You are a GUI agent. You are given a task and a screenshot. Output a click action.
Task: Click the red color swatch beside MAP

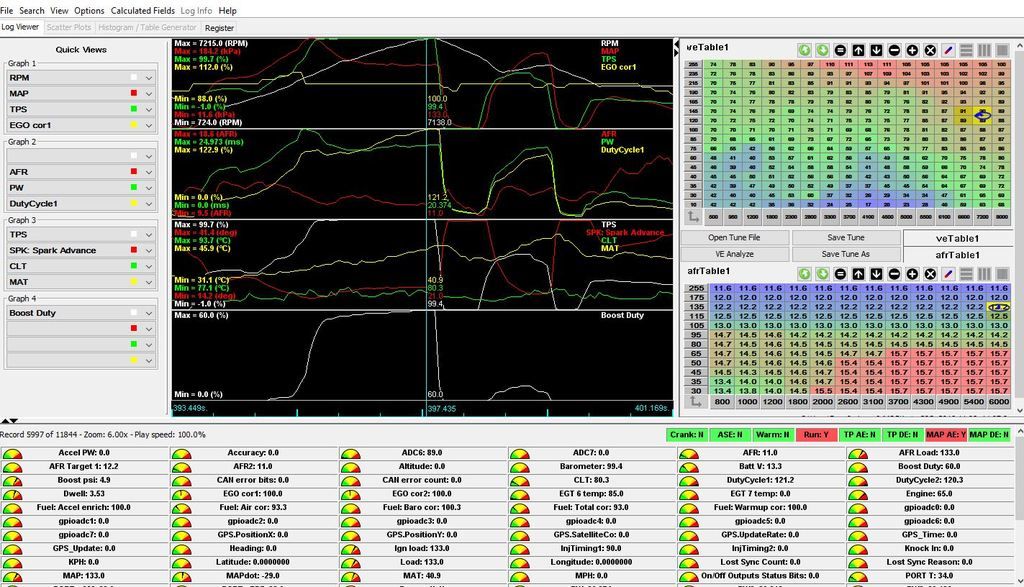pyautogui.click(x=134, y=93)
